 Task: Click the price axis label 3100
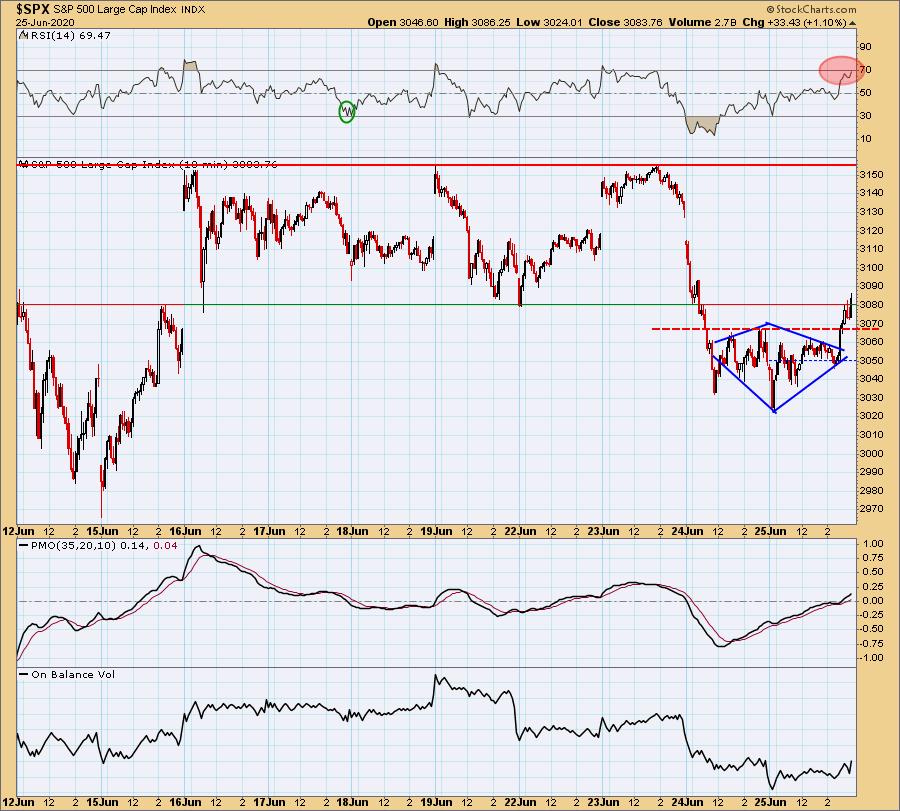pyautogui.click(x=871, y=267)
